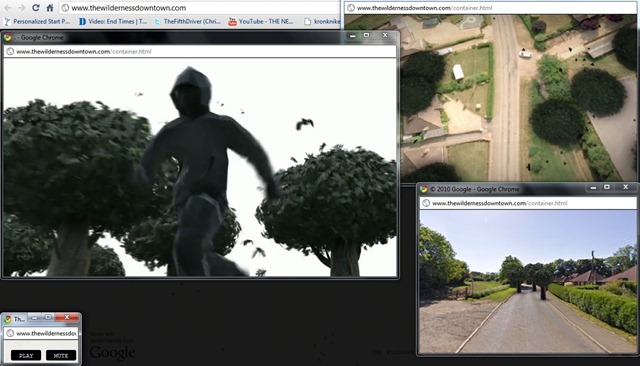Click globe icon in street-view window's address bar

click(426, 203)
